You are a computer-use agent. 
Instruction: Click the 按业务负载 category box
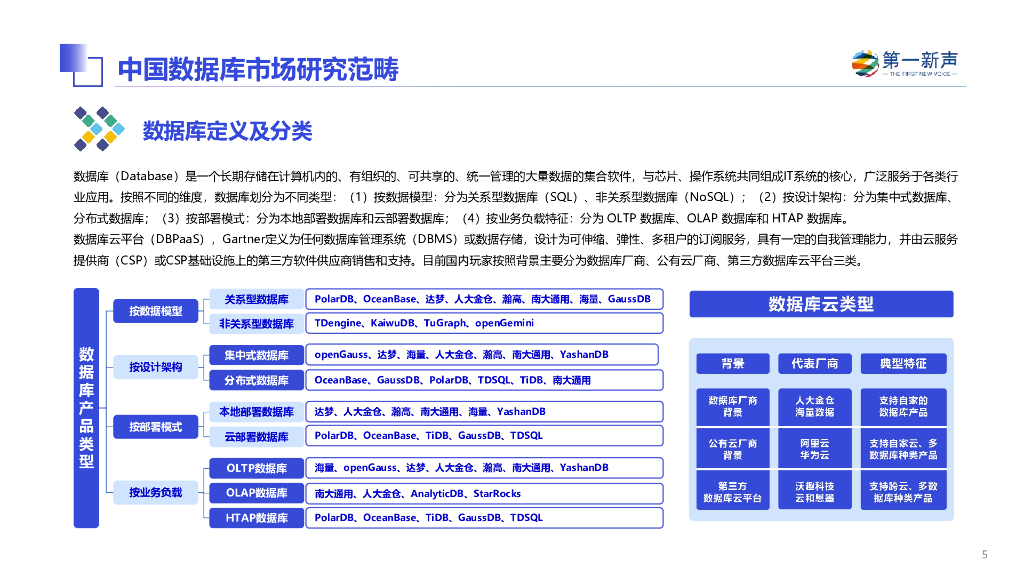coord(155,492)
